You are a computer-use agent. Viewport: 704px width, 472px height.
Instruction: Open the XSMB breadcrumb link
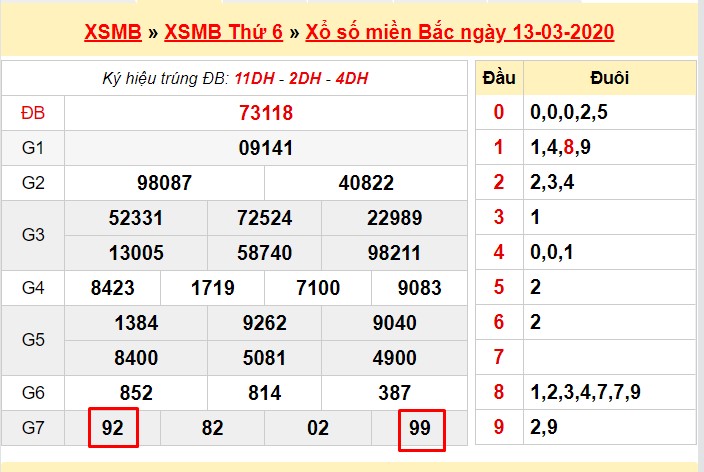(112, 32)
